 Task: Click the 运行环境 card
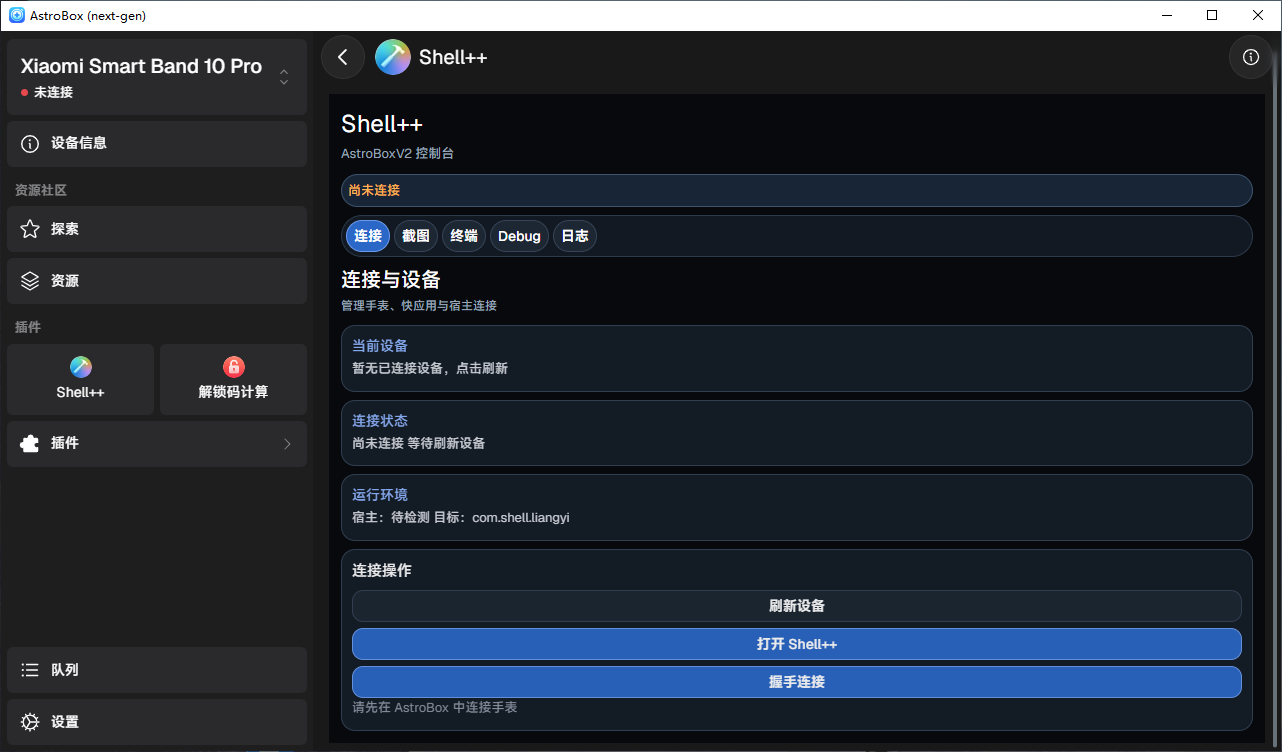tap(797, 507)
